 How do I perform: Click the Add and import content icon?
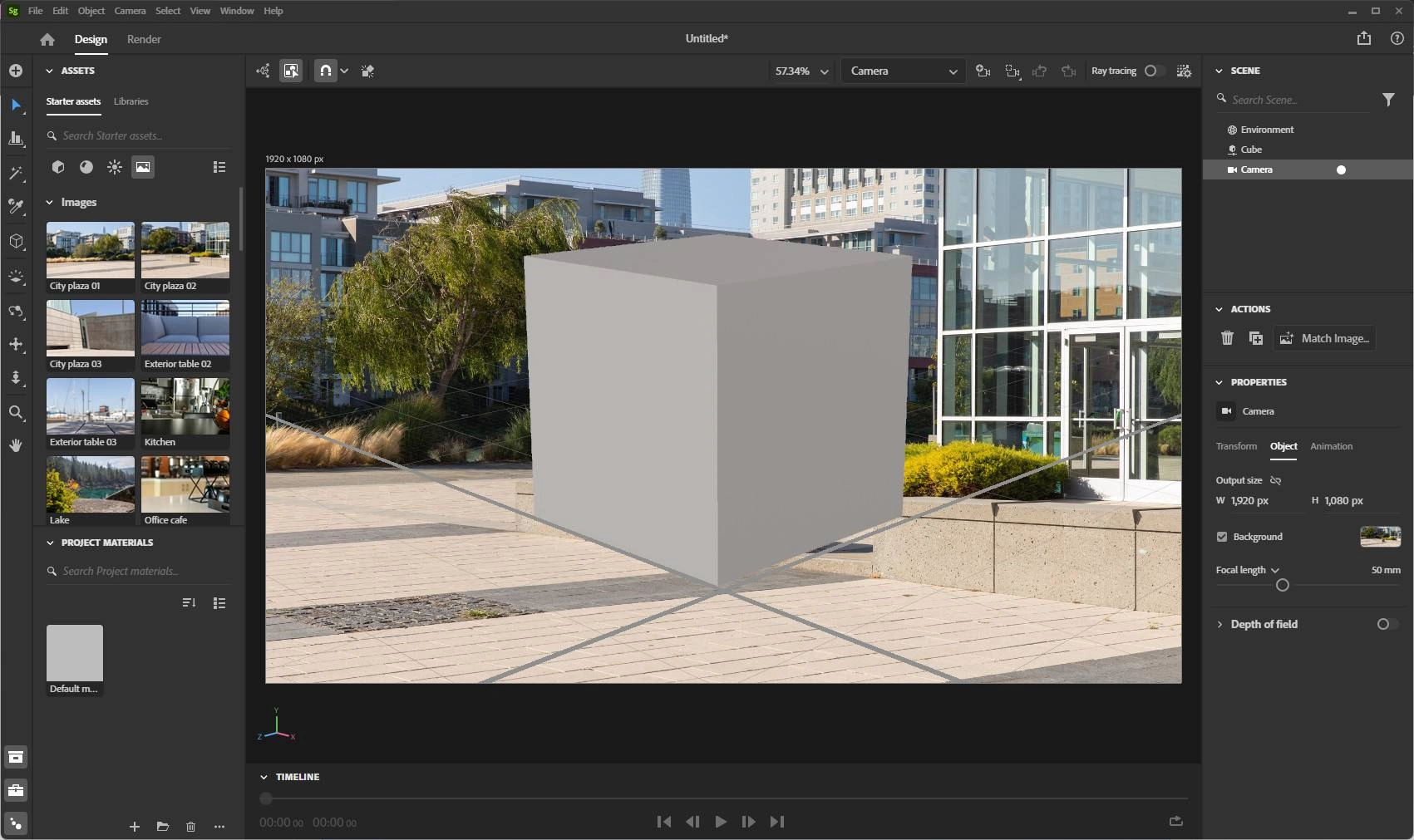pyautogui.click(x=16, y=71)
